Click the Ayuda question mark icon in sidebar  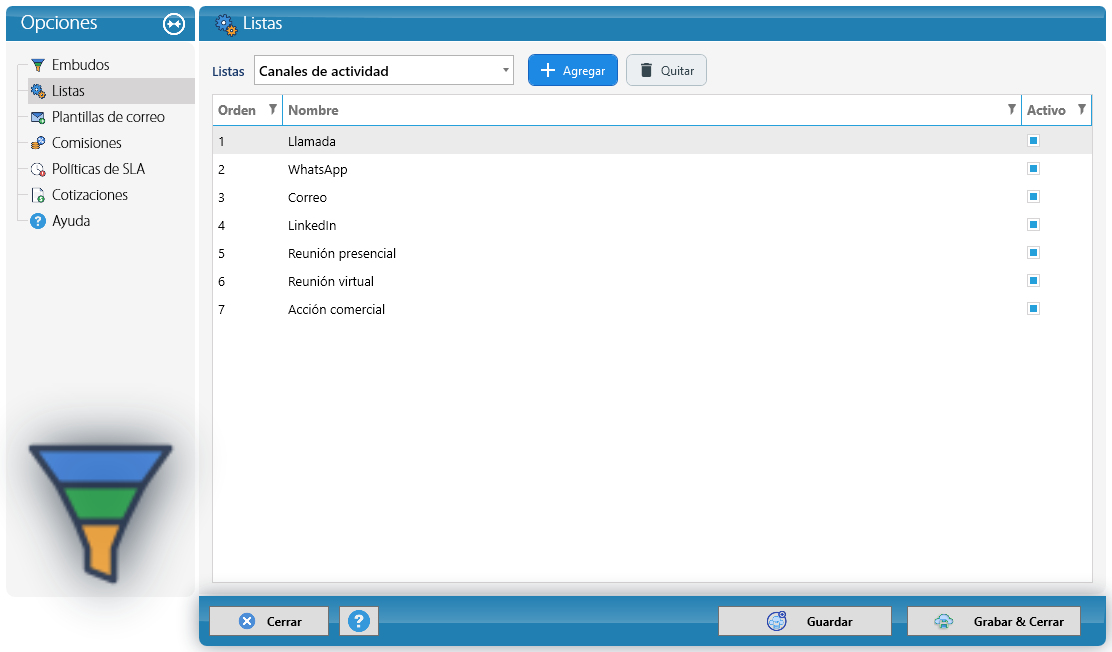point(38,221)
